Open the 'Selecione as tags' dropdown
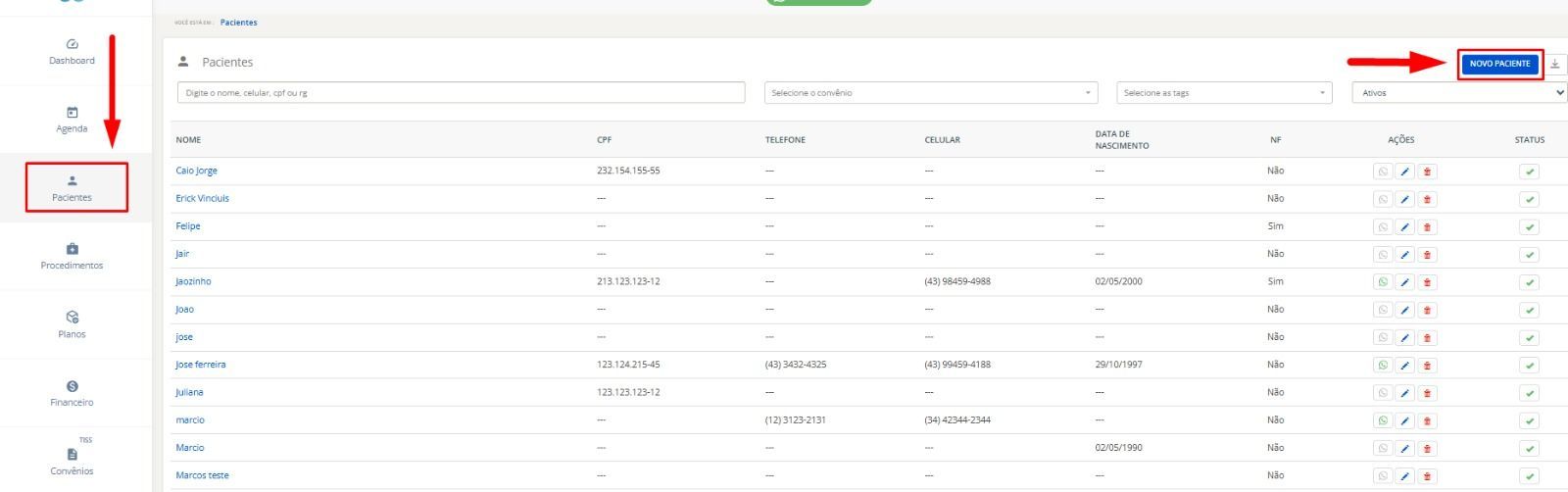The height and width of the screenshot is (492, 1568). pyautogui.click(x=1224, y=93)
